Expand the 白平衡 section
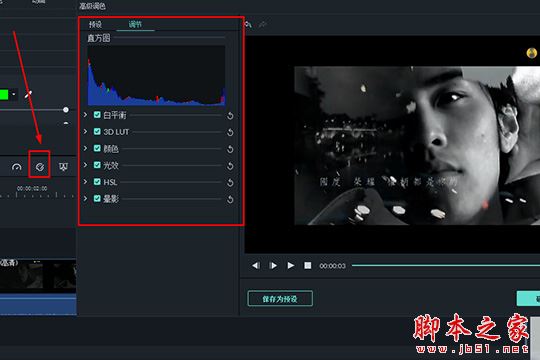Screen dimensions: 540x360 tap(85, 114)
